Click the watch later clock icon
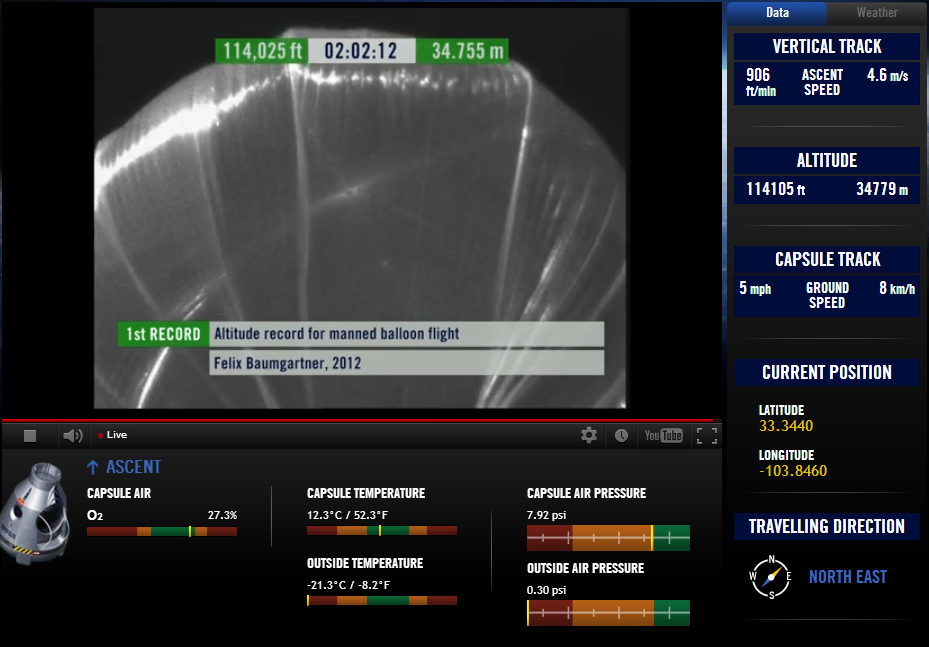 tap(621, 435)
